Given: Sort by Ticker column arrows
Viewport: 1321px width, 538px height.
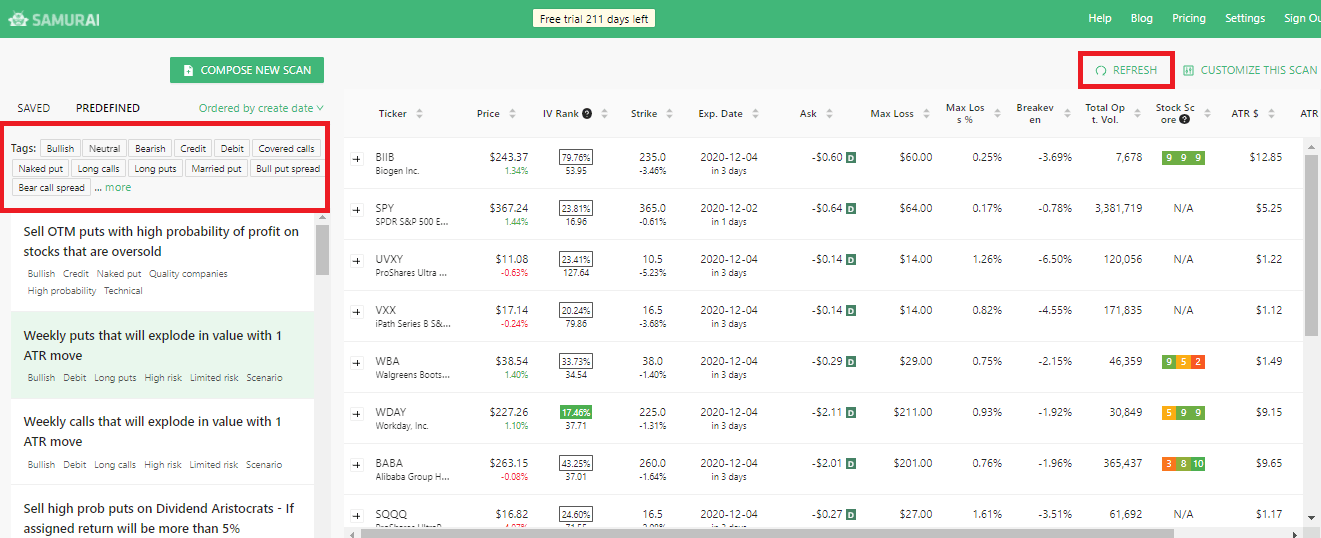Looking at the screenshot, I should 419,114.
